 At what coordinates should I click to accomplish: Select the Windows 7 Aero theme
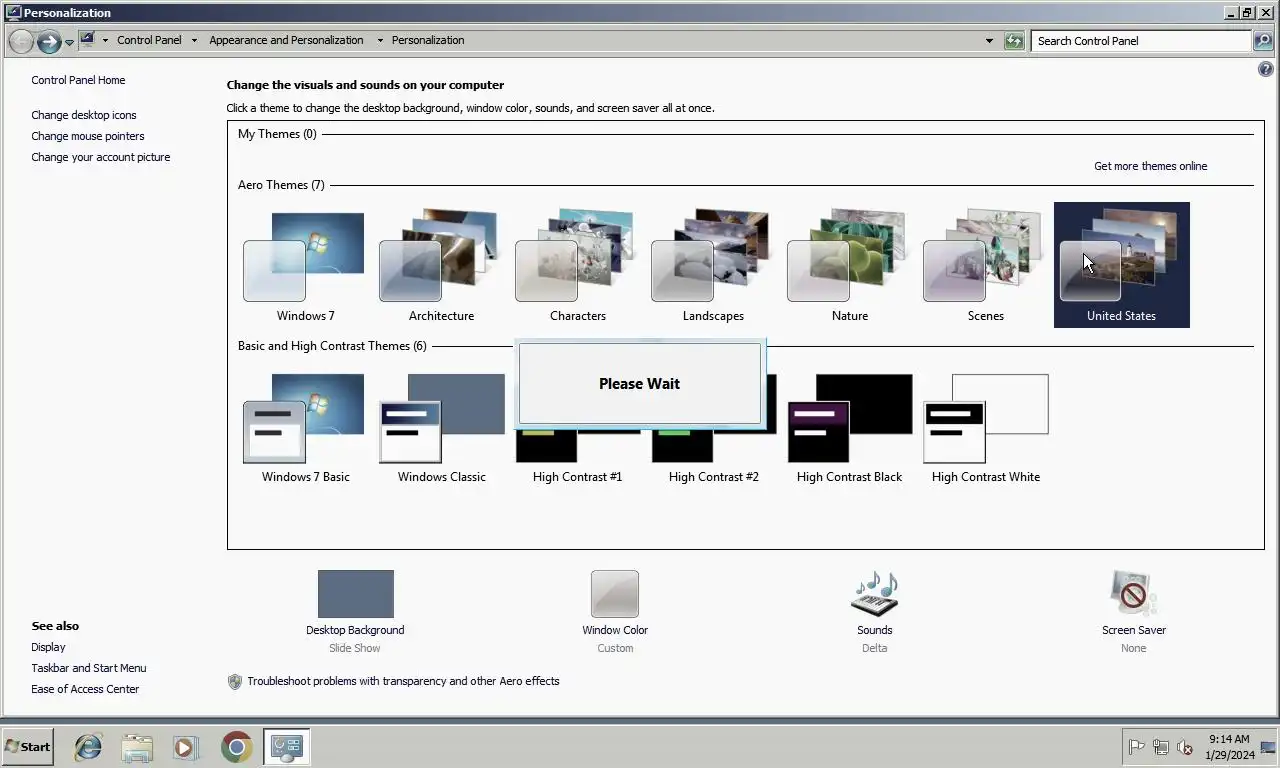tap(305, 265)
